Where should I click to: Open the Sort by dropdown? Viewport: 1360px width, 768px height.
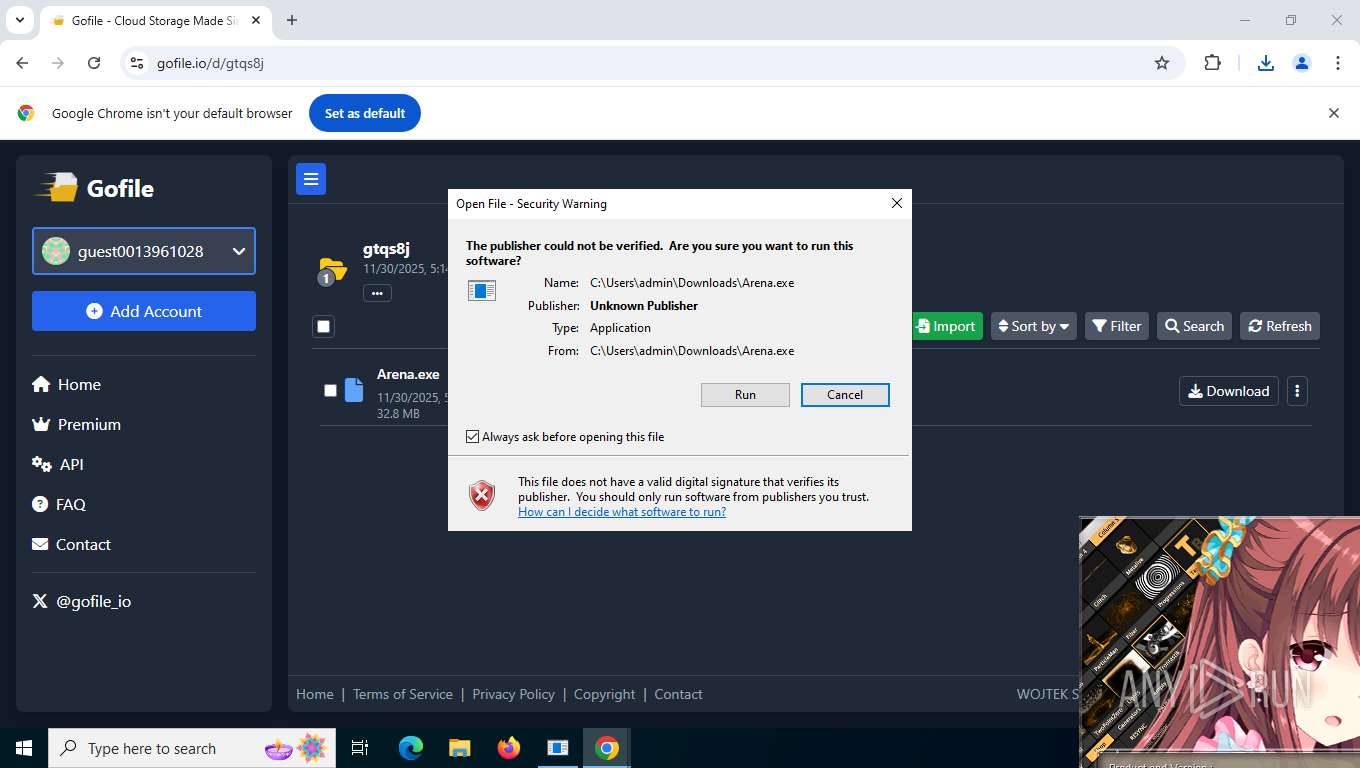coord(1034,326)
